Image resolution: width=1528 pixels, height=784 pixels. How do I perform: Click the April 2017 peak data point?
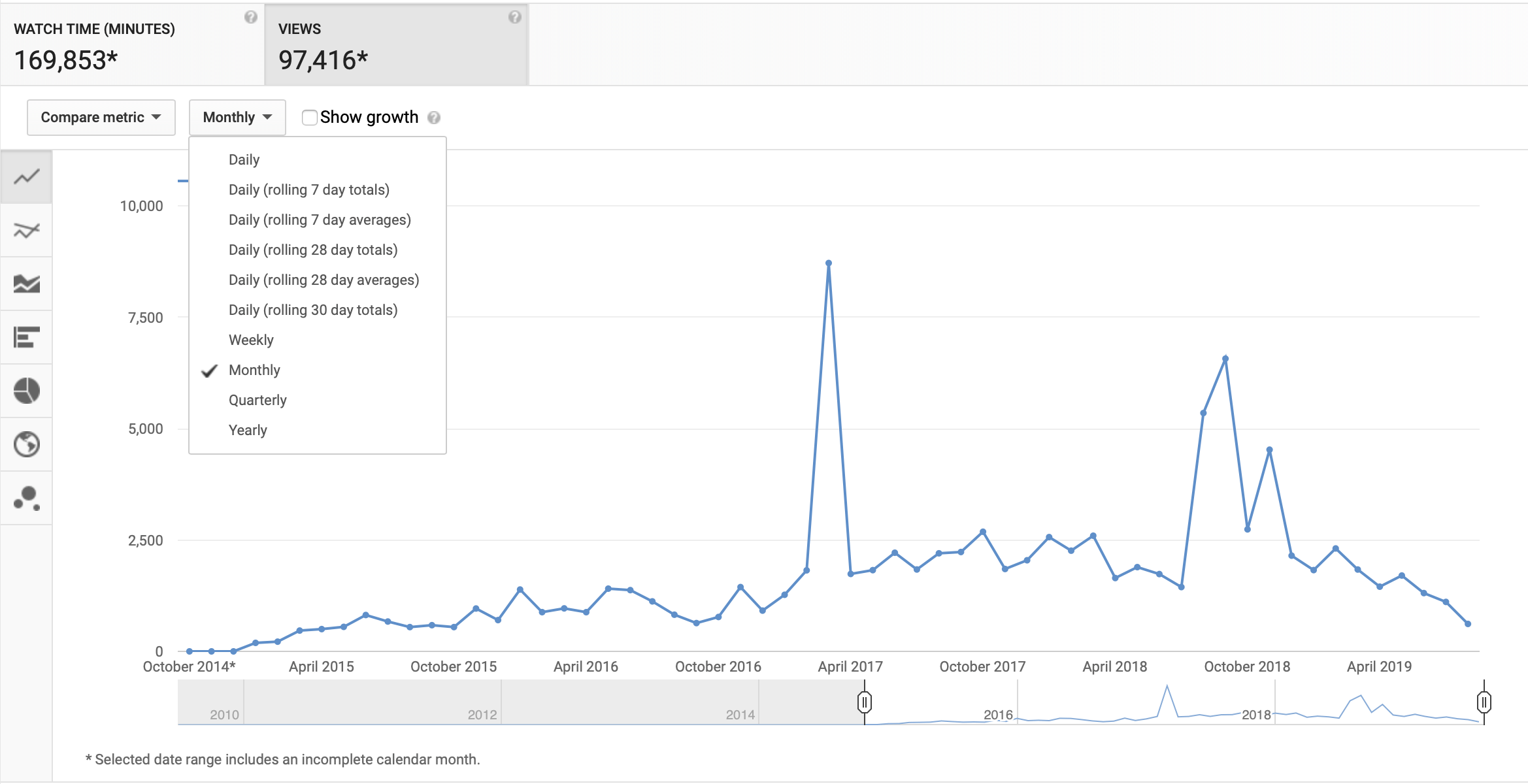coord(828,263)
